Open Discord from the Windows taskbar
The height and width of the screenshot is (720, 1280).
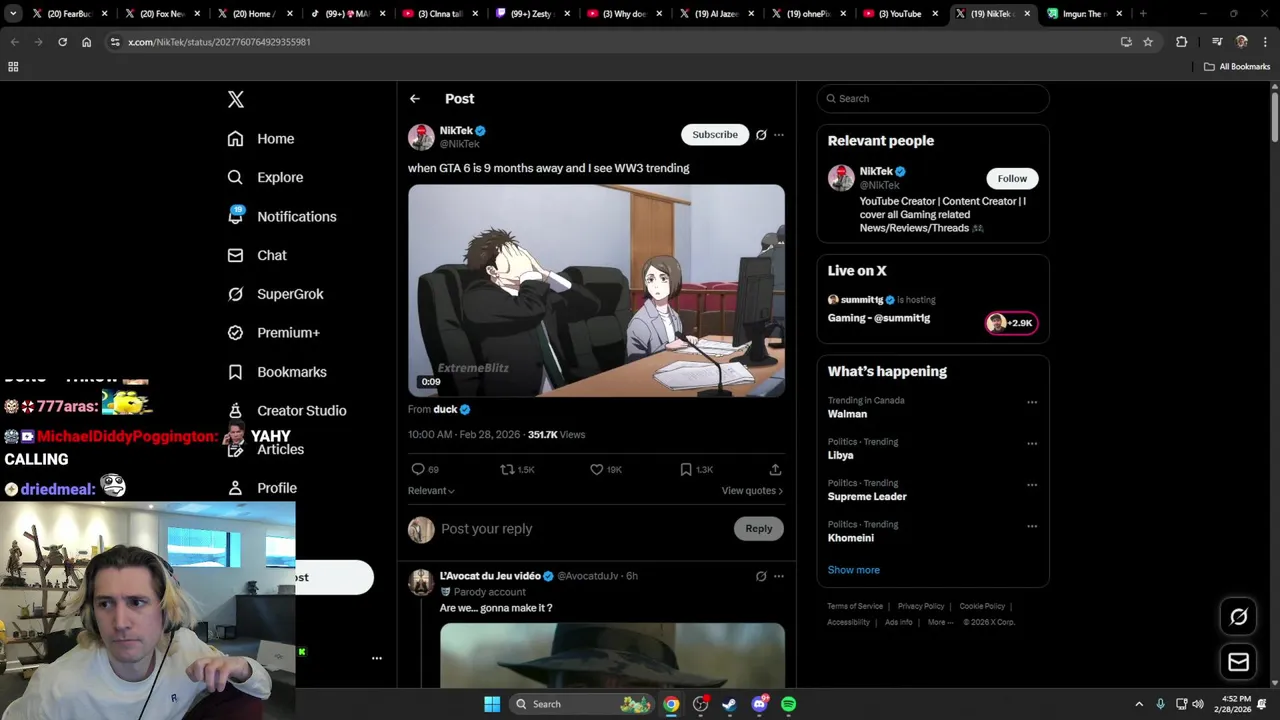(759, 704)
